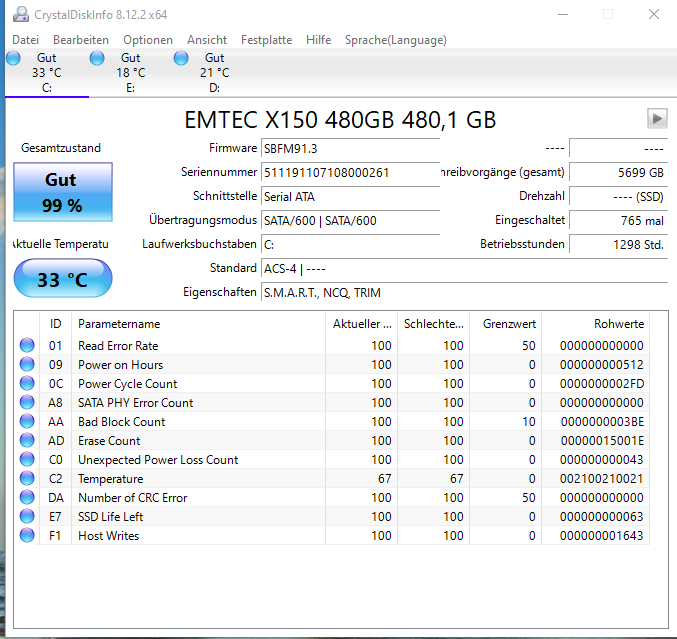Click raw value 002100210021 in Temperature row
The height and width of the screenshot is (639, 677).
point(601,478)
